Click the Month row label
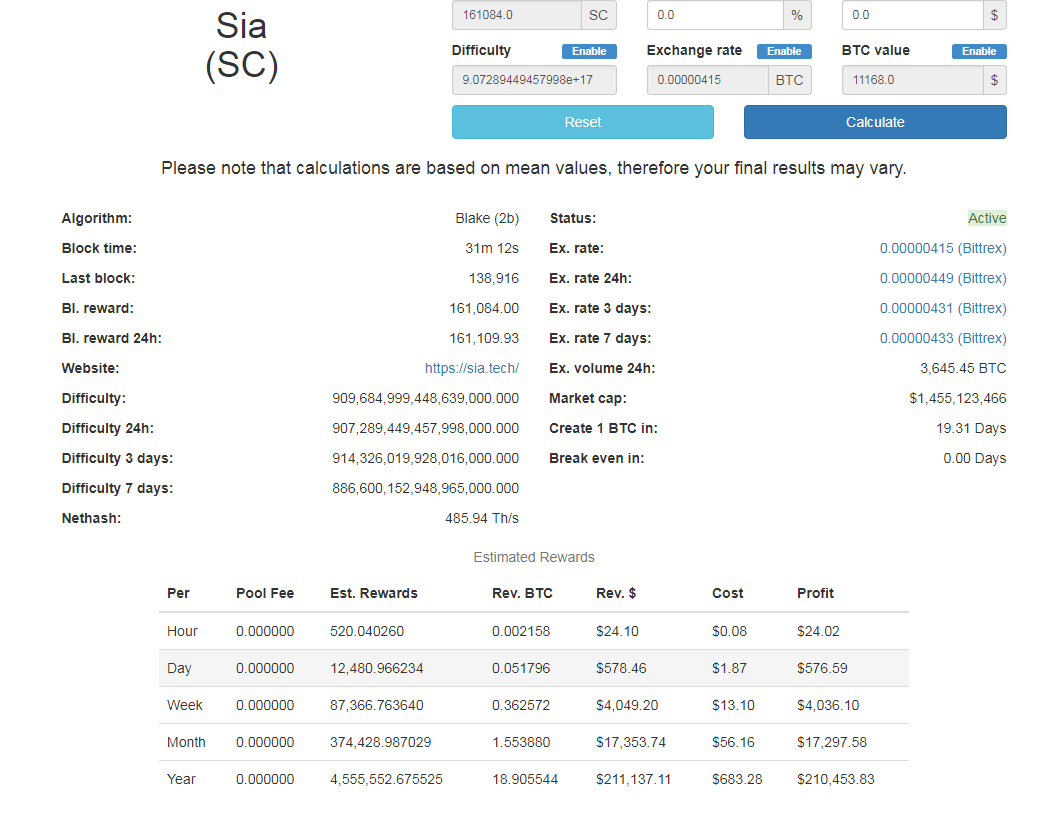 (186, 742)
